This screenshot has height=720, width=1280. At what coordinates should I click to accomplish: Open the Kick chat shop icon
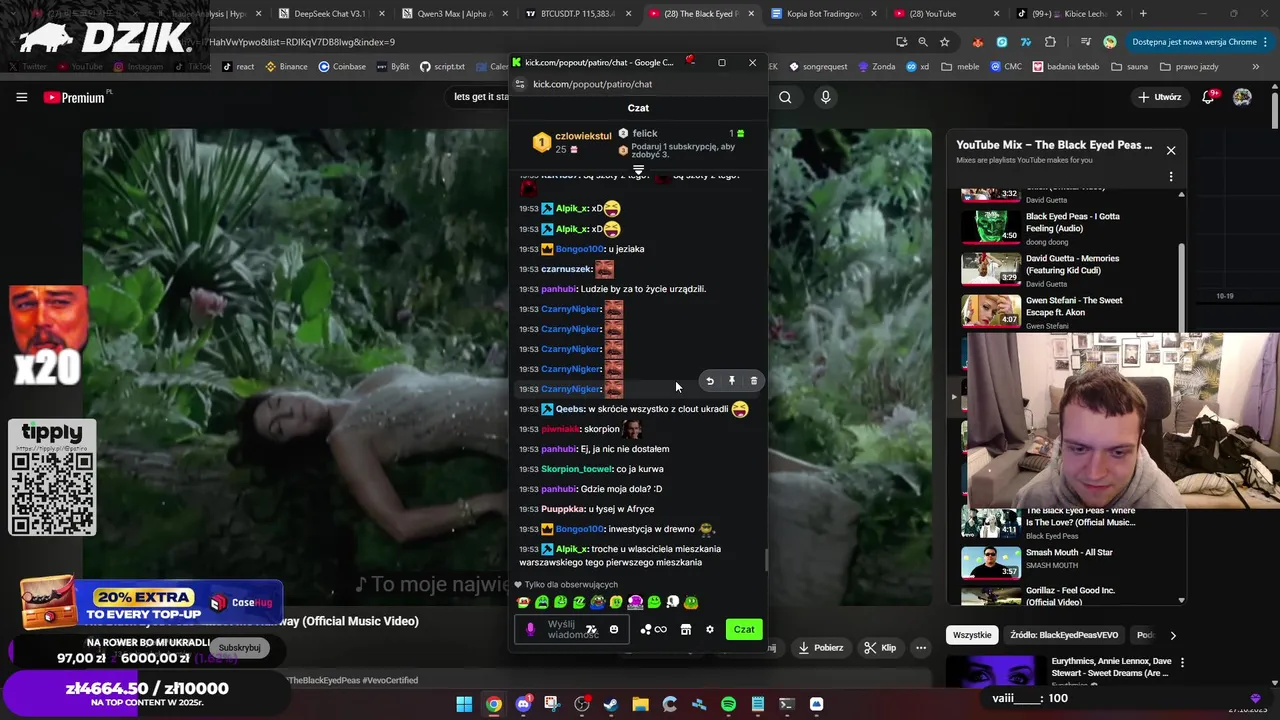685,629
